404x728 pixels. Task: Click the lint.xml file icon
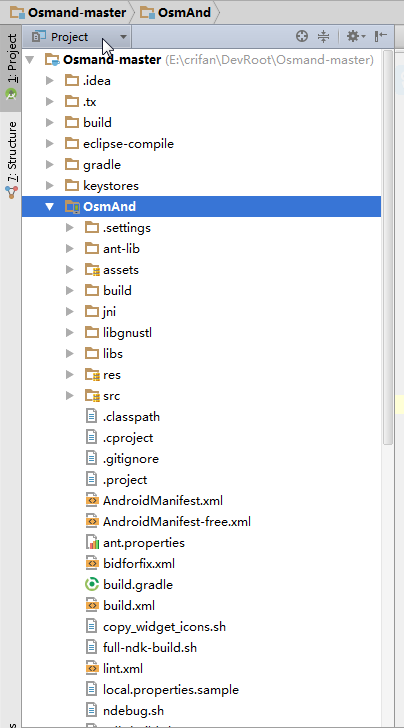[x=92, y=669]
